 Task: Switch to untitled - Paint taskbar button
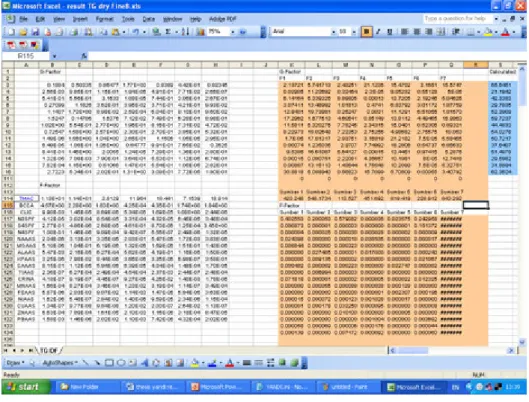[x=348, y=387]
